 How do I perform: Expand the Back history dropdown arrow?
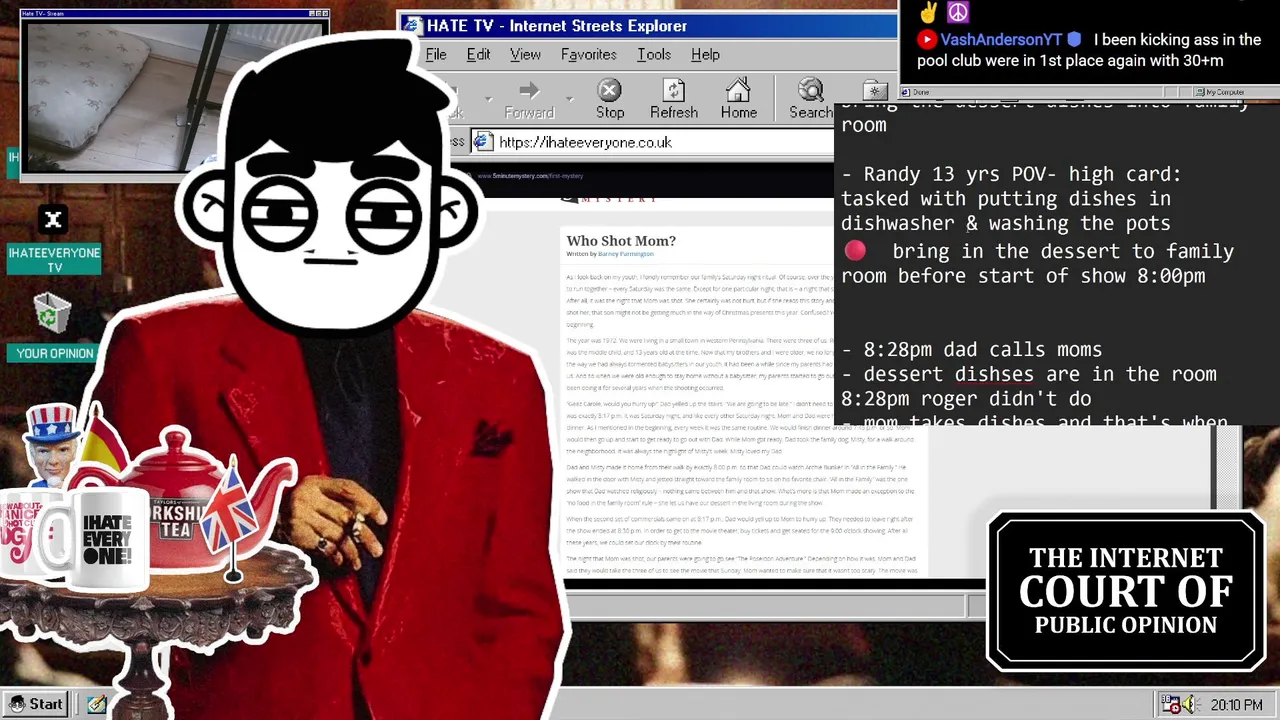click(488, 99)
